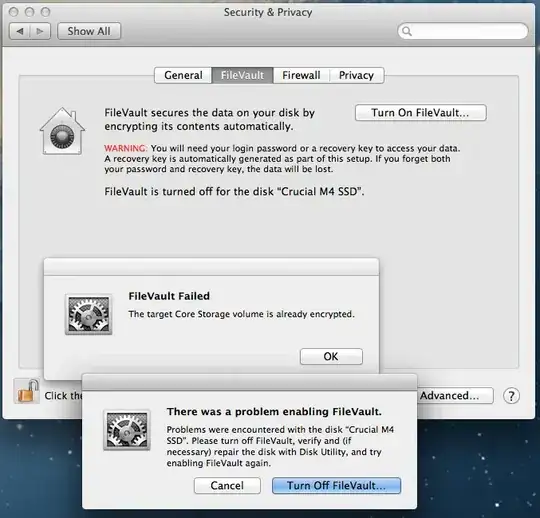The width and height of the screenshot is (540, 518).
Task: Go back with the left arrow button
Action: [x=20, y=31]
